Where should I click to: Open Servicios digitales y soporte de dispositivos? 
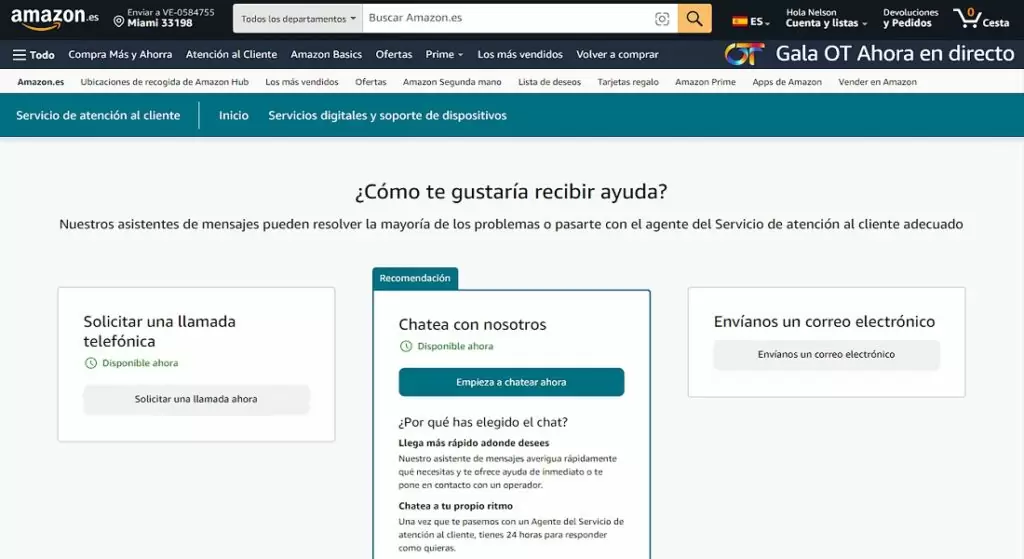pyautogui.click(x=387, y=116)
